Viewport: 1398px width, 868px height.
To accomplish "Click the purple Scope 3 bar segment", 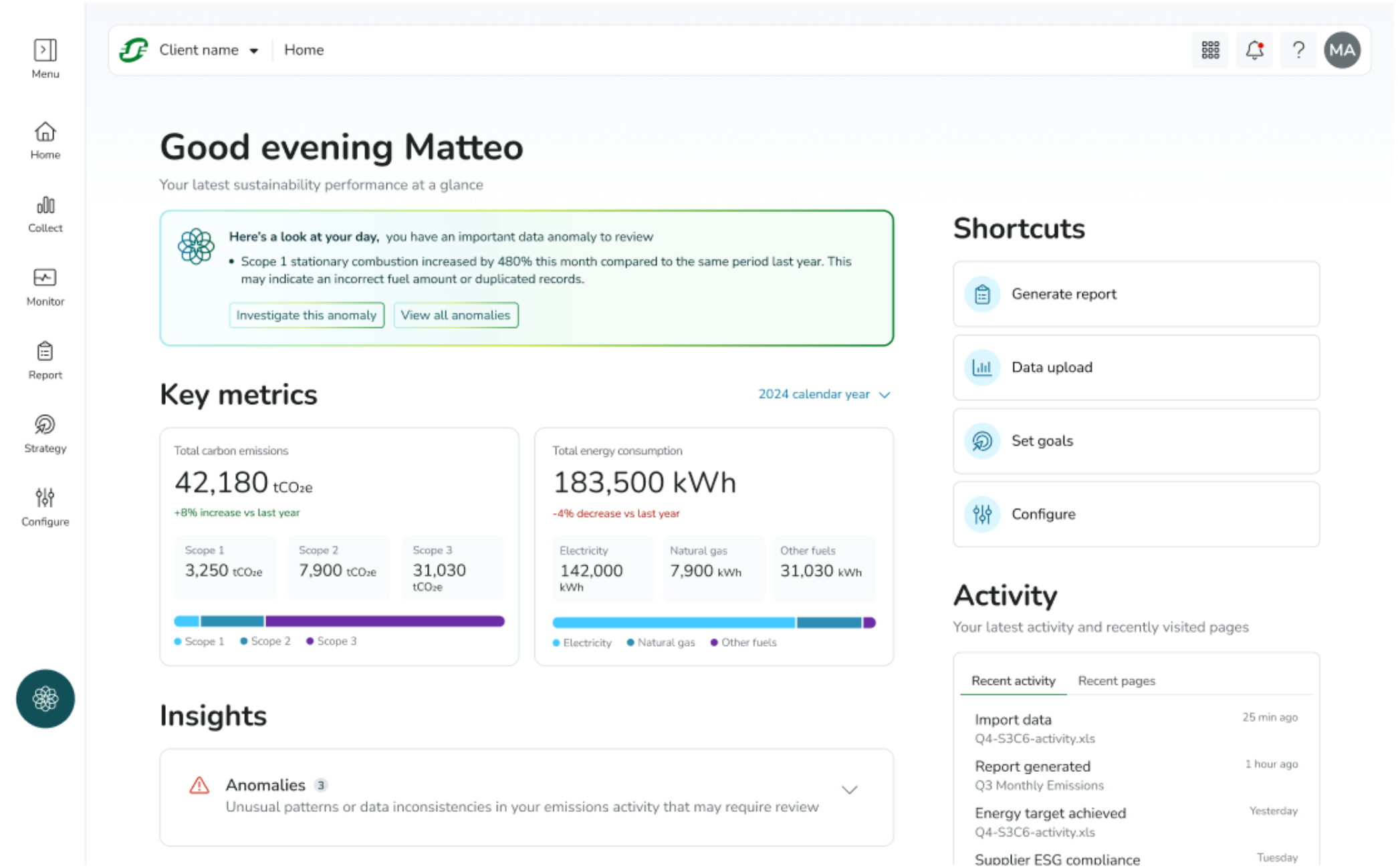I will 384,621.
